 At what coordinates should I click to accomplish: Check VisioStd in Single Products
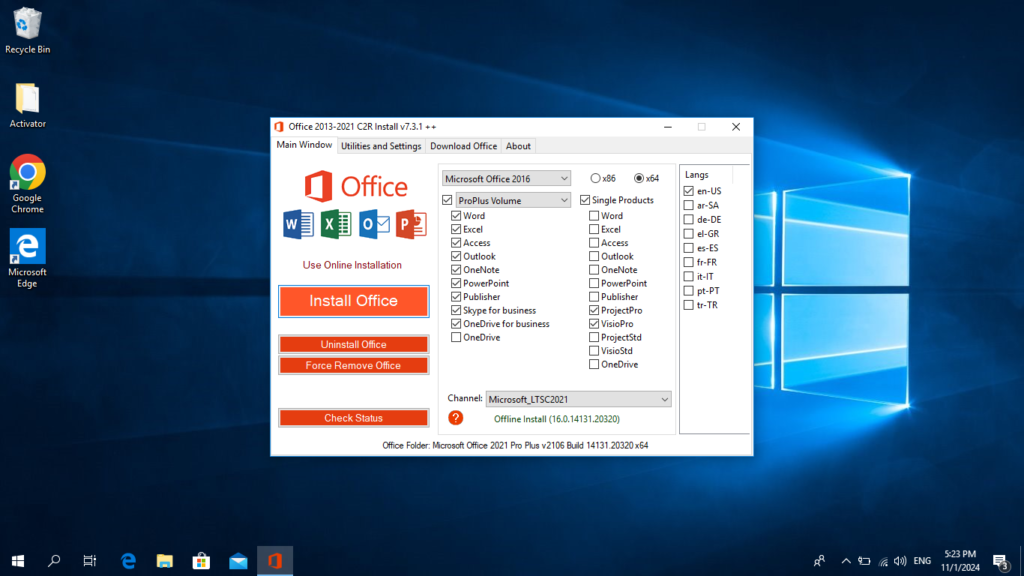tap(594, 351)
